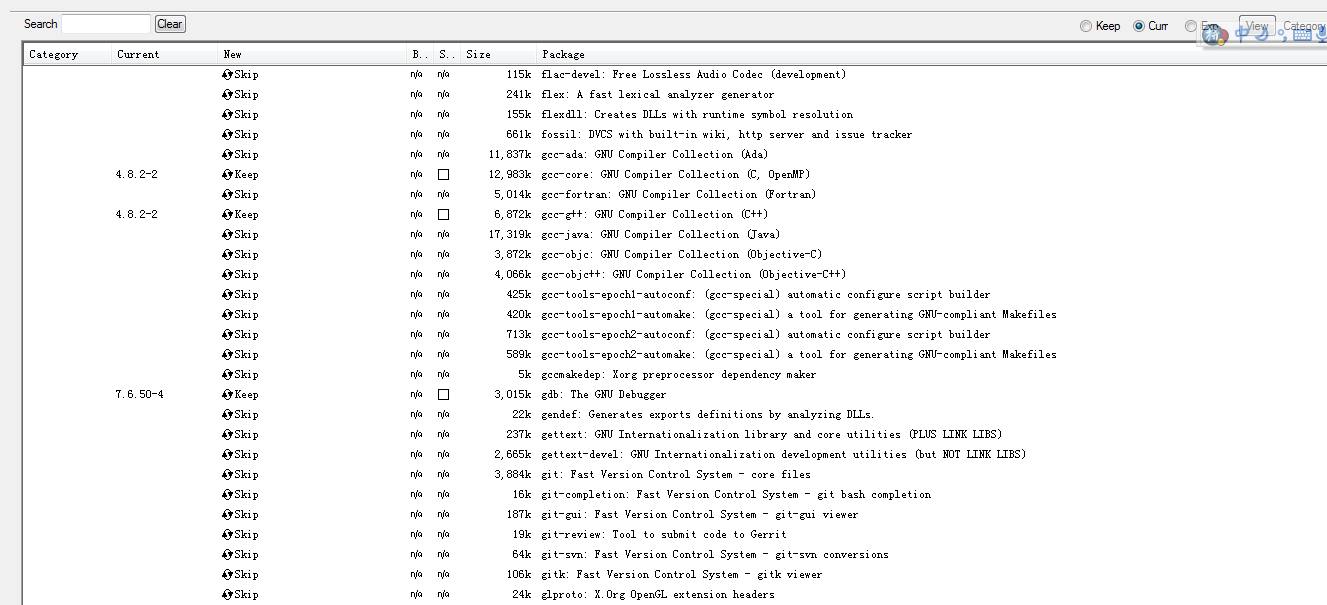
Task: Select the Exp radio button
Action: coord(1190,26)
